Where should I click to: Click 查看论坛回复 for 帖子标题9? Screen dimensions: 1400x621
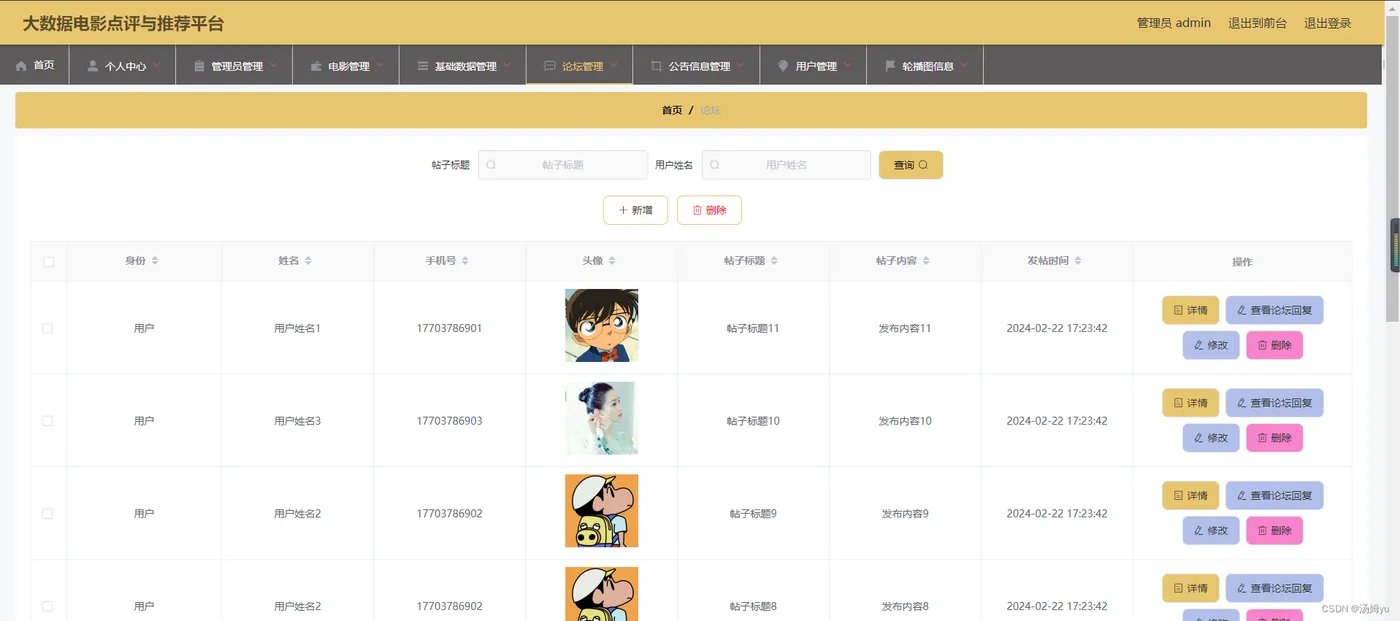pyautogui.click(x=1274, y=495)
